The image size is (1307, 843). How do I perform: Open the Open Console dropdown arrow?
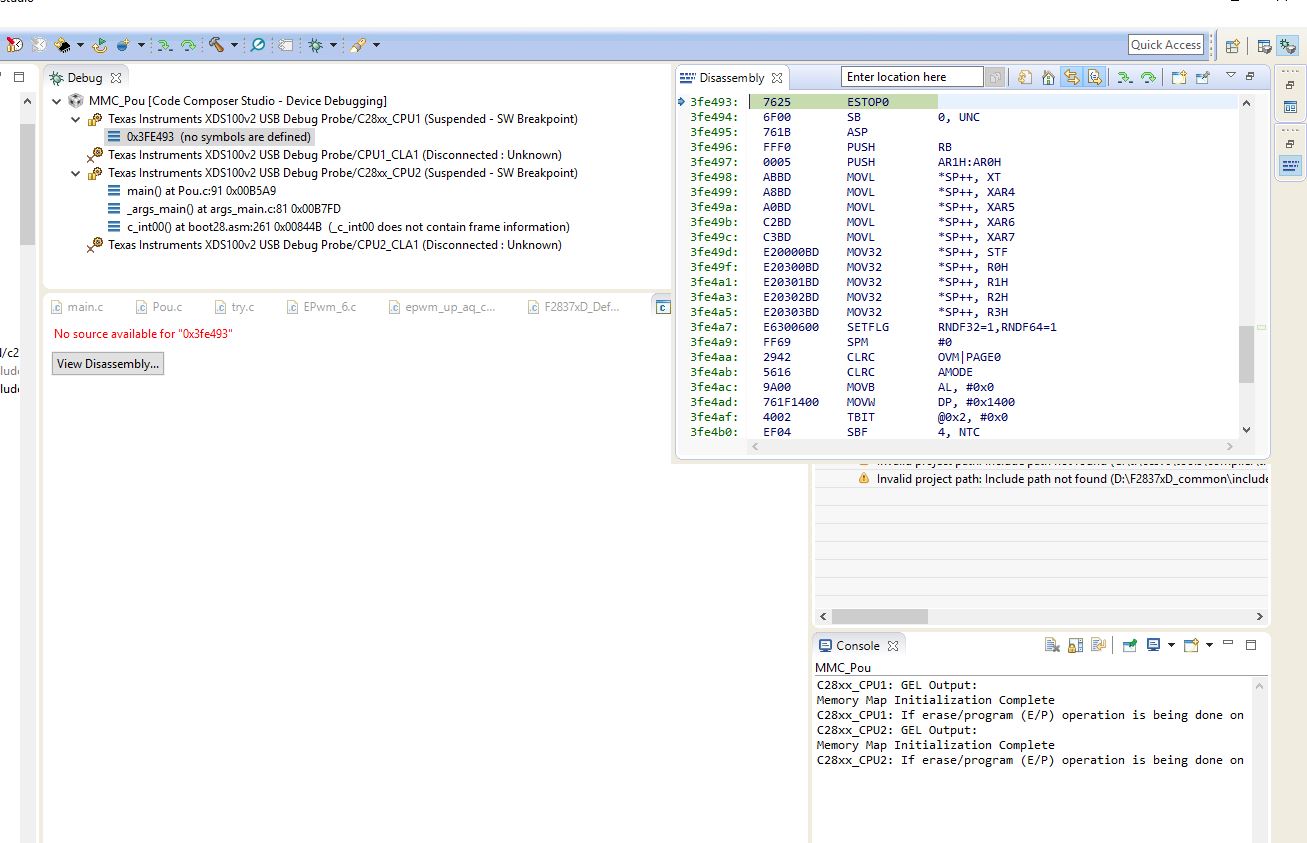[x=1209, y=645]
